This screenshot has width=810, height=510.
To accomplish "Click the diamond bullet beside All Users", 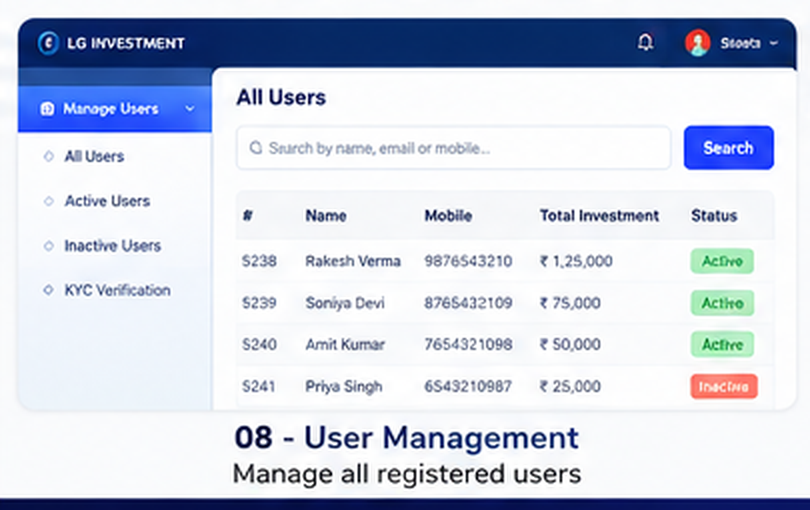I will point(49,156).
